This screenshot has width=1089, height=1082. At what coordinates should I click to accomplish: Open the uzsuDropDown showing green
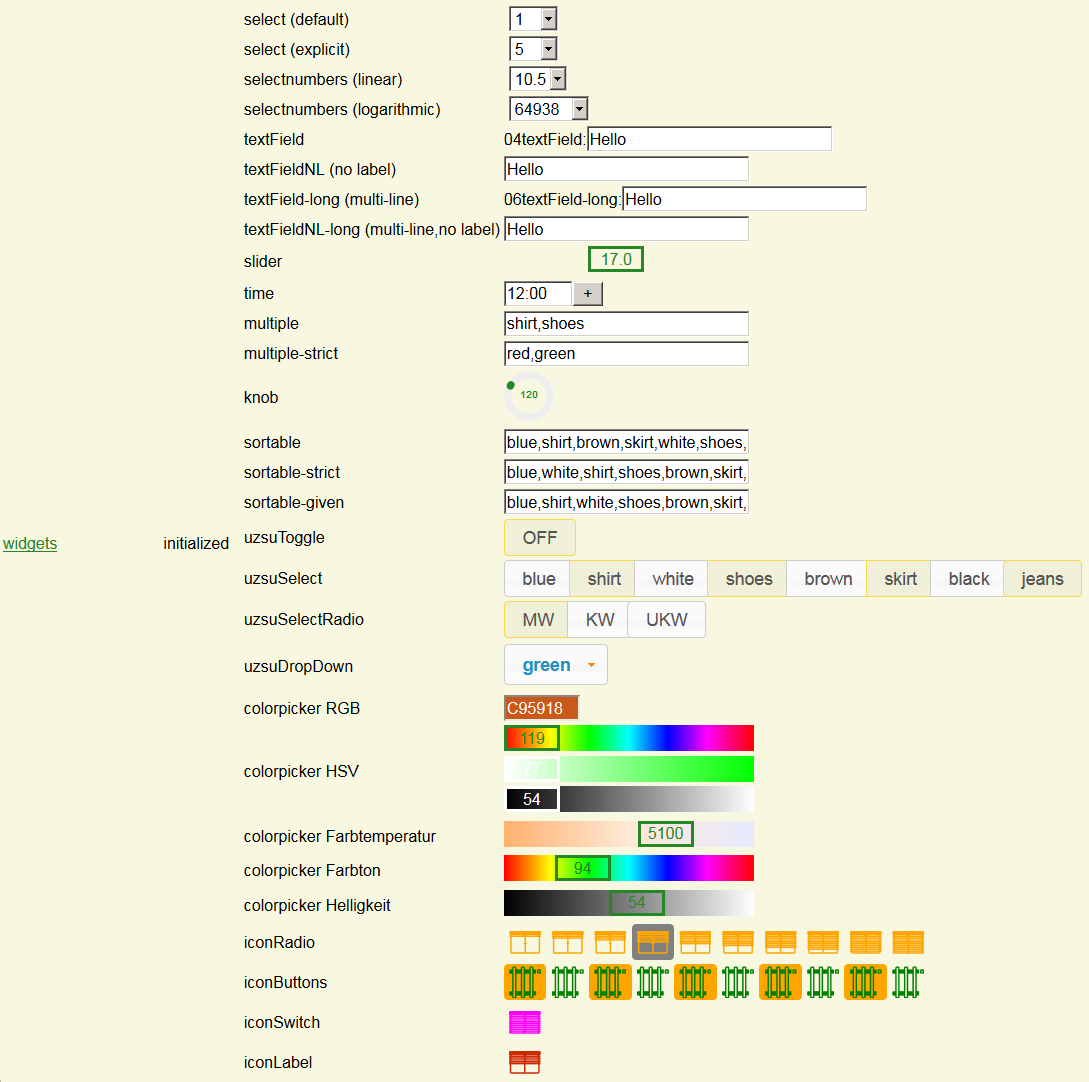[556, 665]
